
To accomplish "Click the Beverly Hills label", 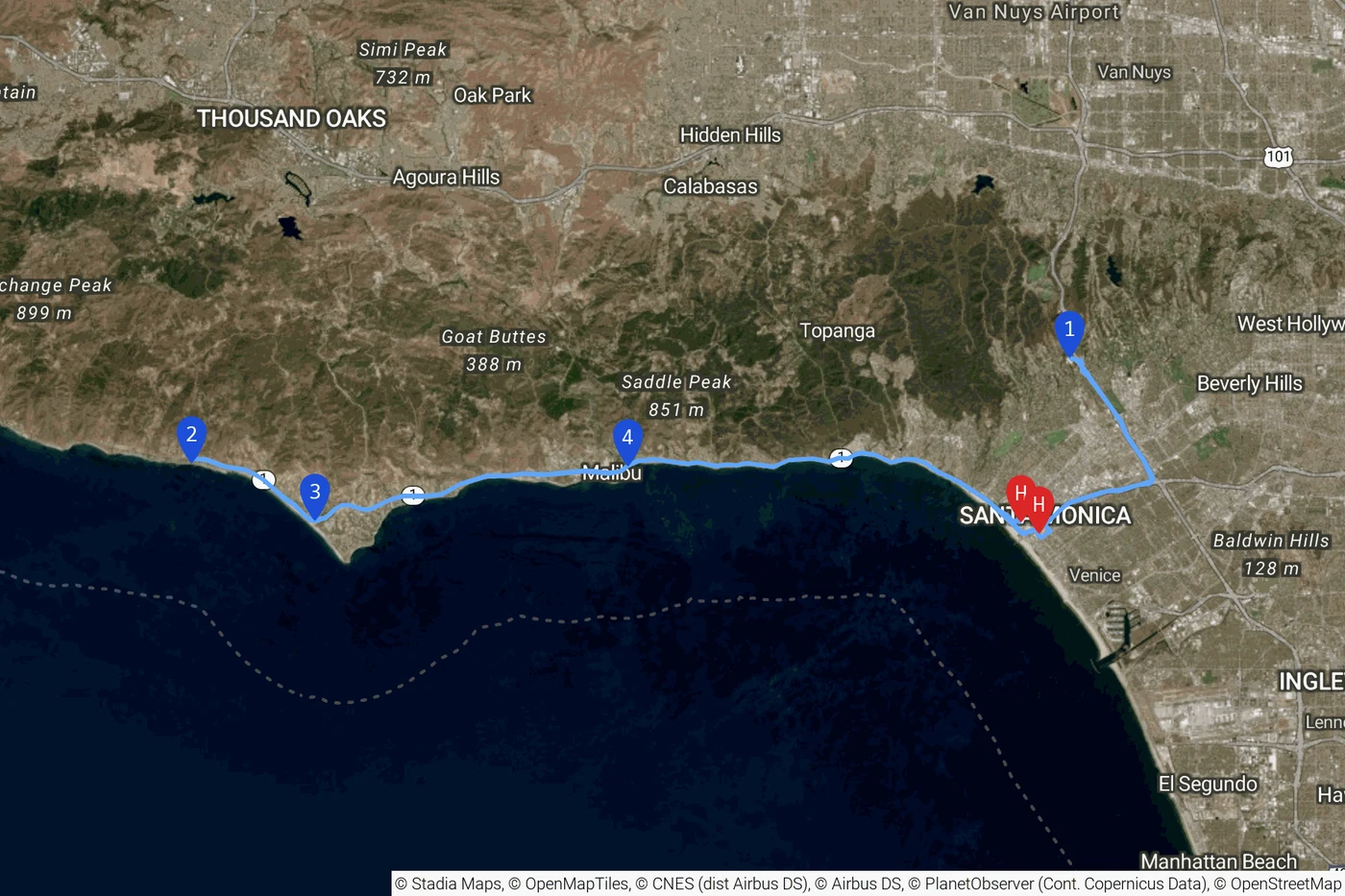I will coord(1249,384).
